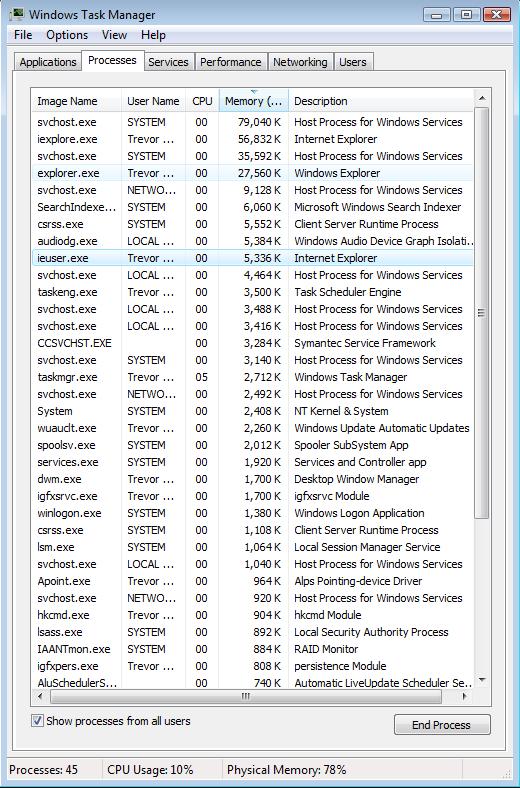Select the CCSVCHST.EXE process row
Image resolution: width=520 pixels, height=788 pixels.
coord(252,343)
